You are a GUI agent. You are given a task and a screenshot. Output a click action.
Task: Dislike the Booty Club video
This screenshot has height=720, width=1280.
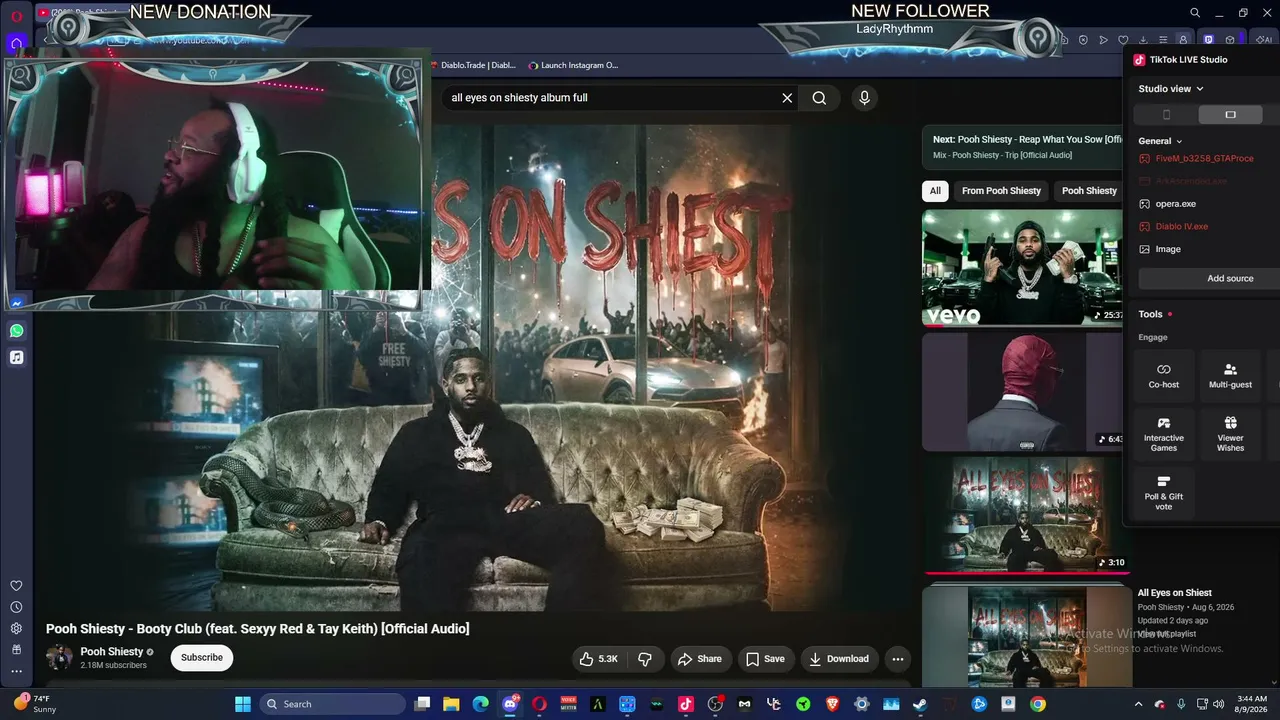point(645,659)
